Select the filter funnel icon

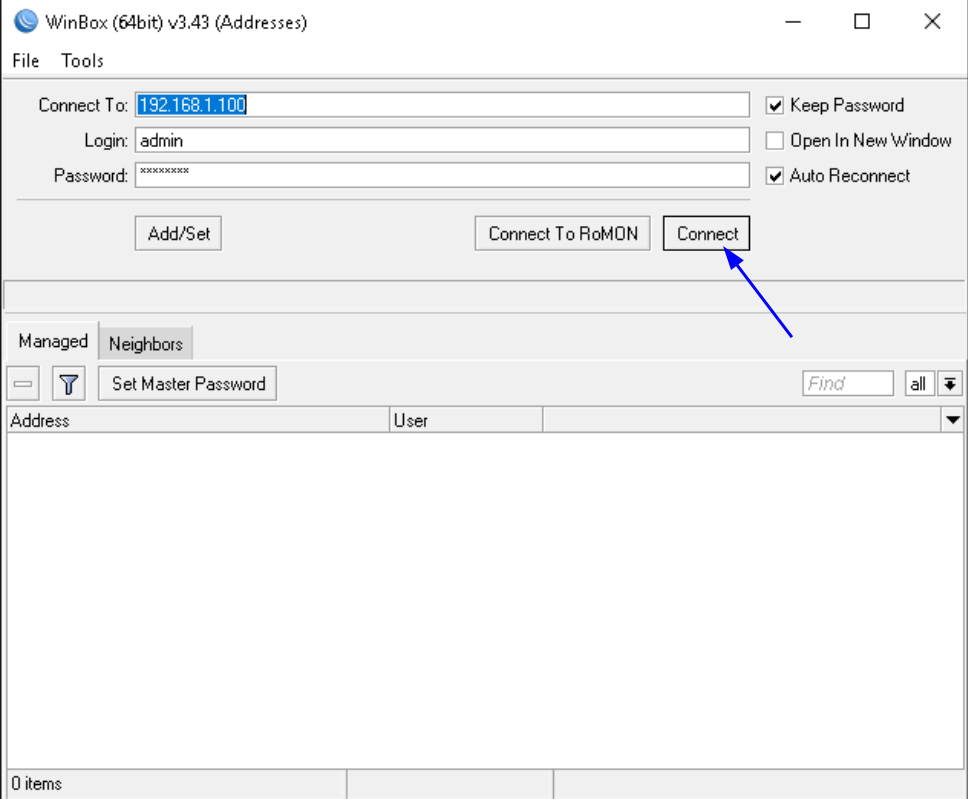click(x=68, y=383)
